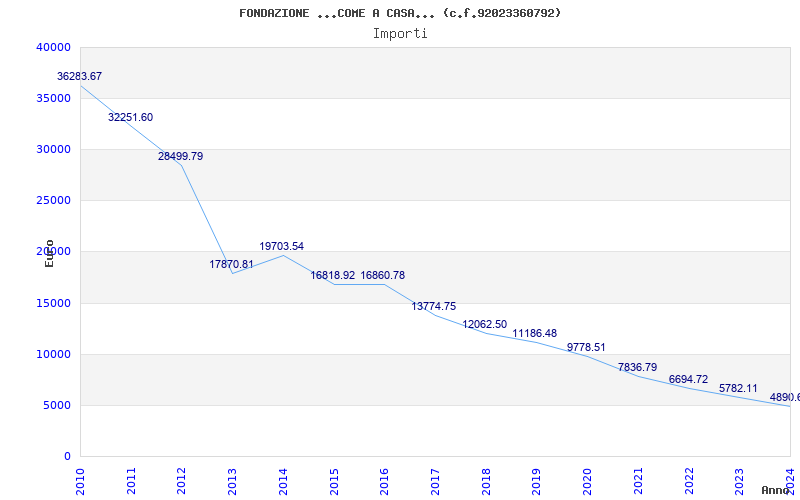The image size is (800, 500).
Task: Click the 2018 x-axis year label
Action: click(486, 481)
